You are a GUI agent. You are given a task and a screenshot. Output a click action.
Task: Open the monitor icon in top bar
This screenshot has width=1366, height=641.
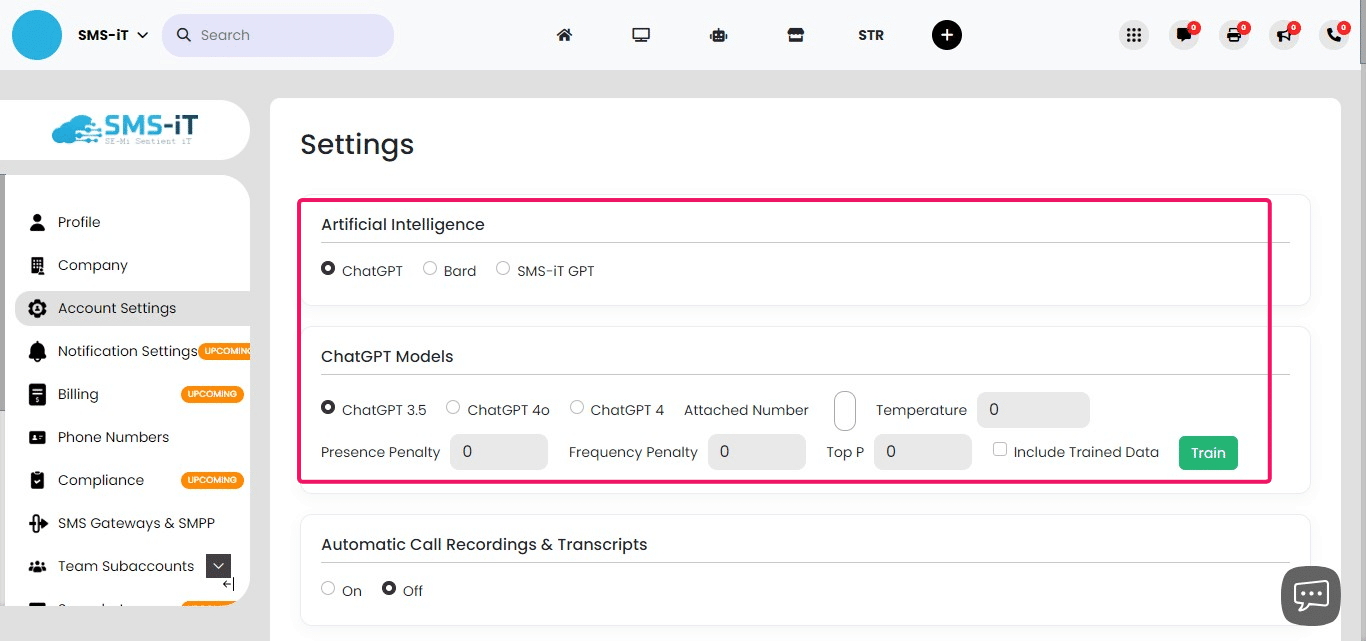click(x=641, y=35)
